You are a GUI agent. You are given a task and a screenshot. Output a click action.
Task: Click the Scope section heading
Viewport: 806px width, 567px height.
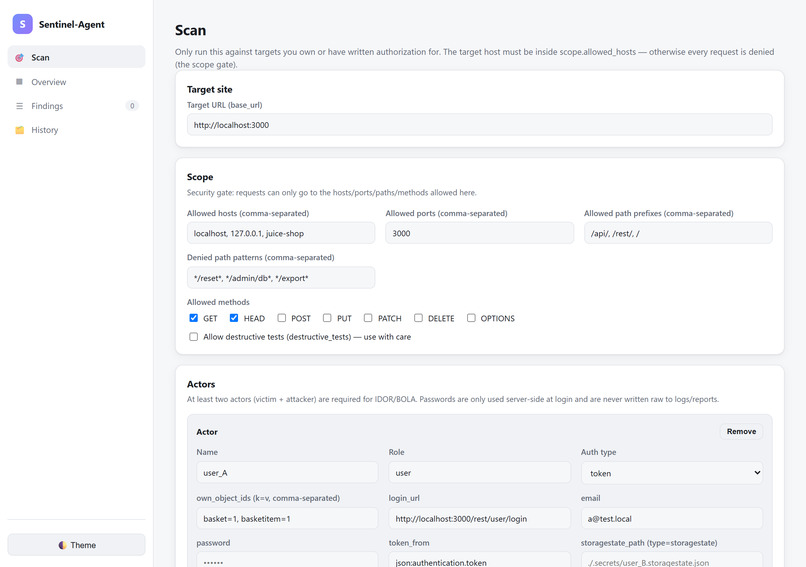click(200, 177)
